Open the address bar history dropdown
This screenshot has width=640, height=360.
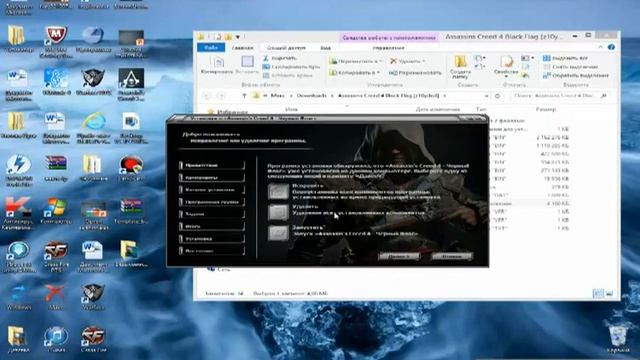pos(486,96)
